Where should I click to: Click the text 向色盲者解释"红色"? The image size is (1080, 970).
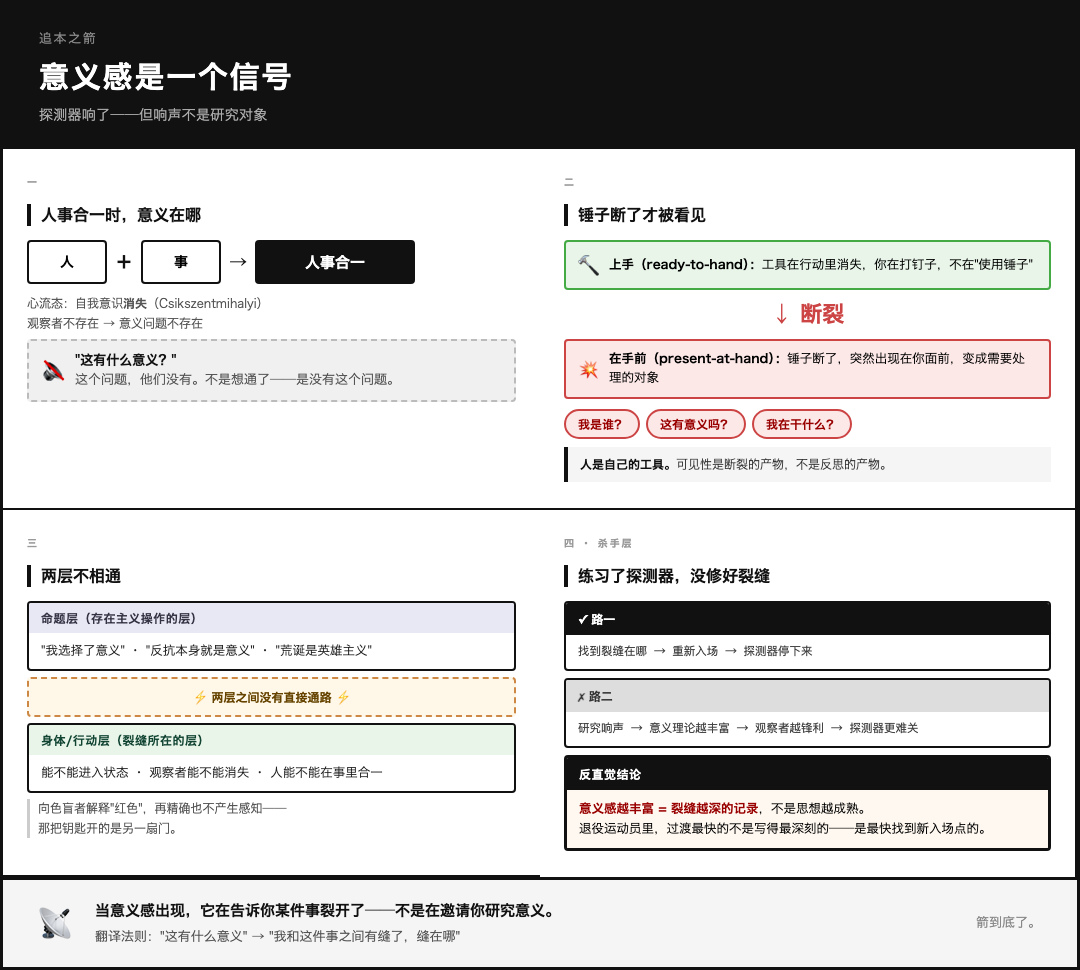coord(92,808)
